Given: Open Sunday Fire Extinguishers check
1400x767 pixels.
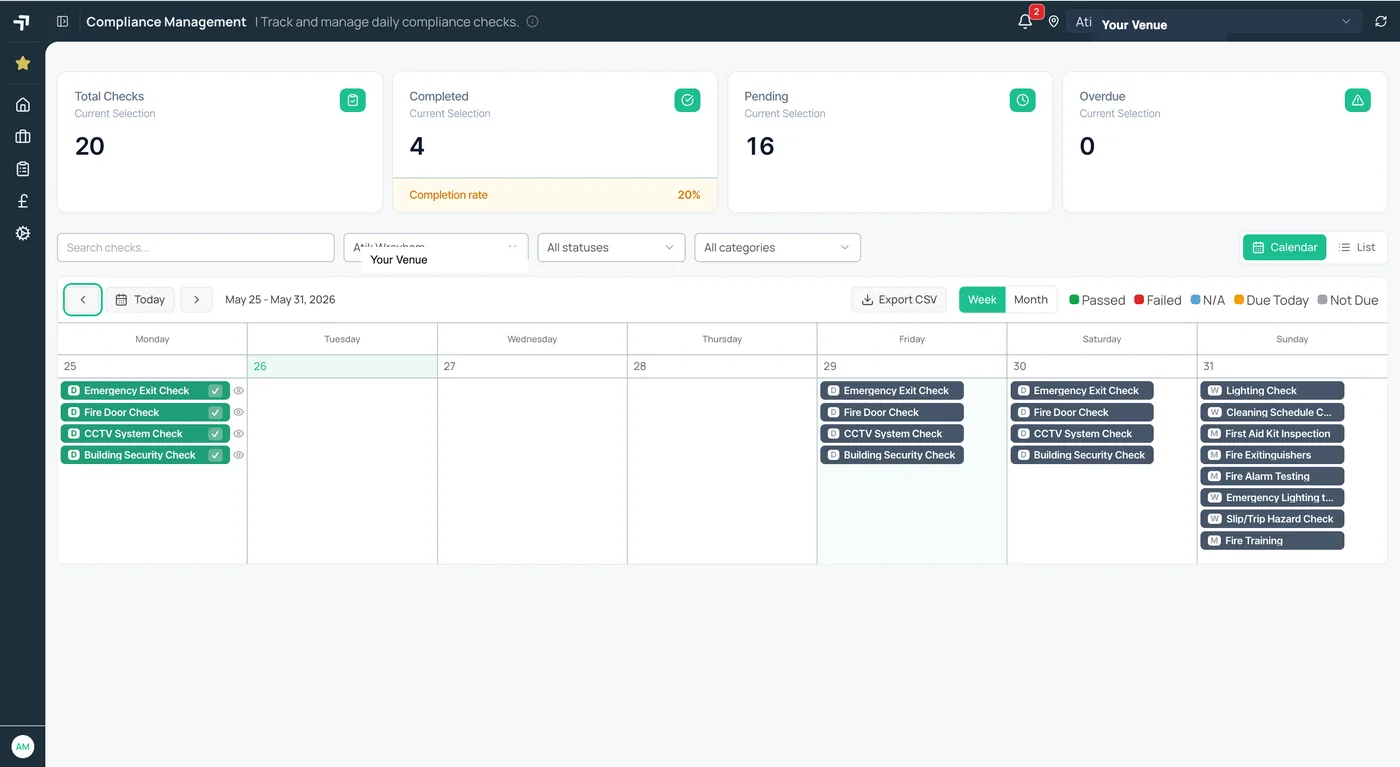Looking at the screenshot, I should point(1272,455).
